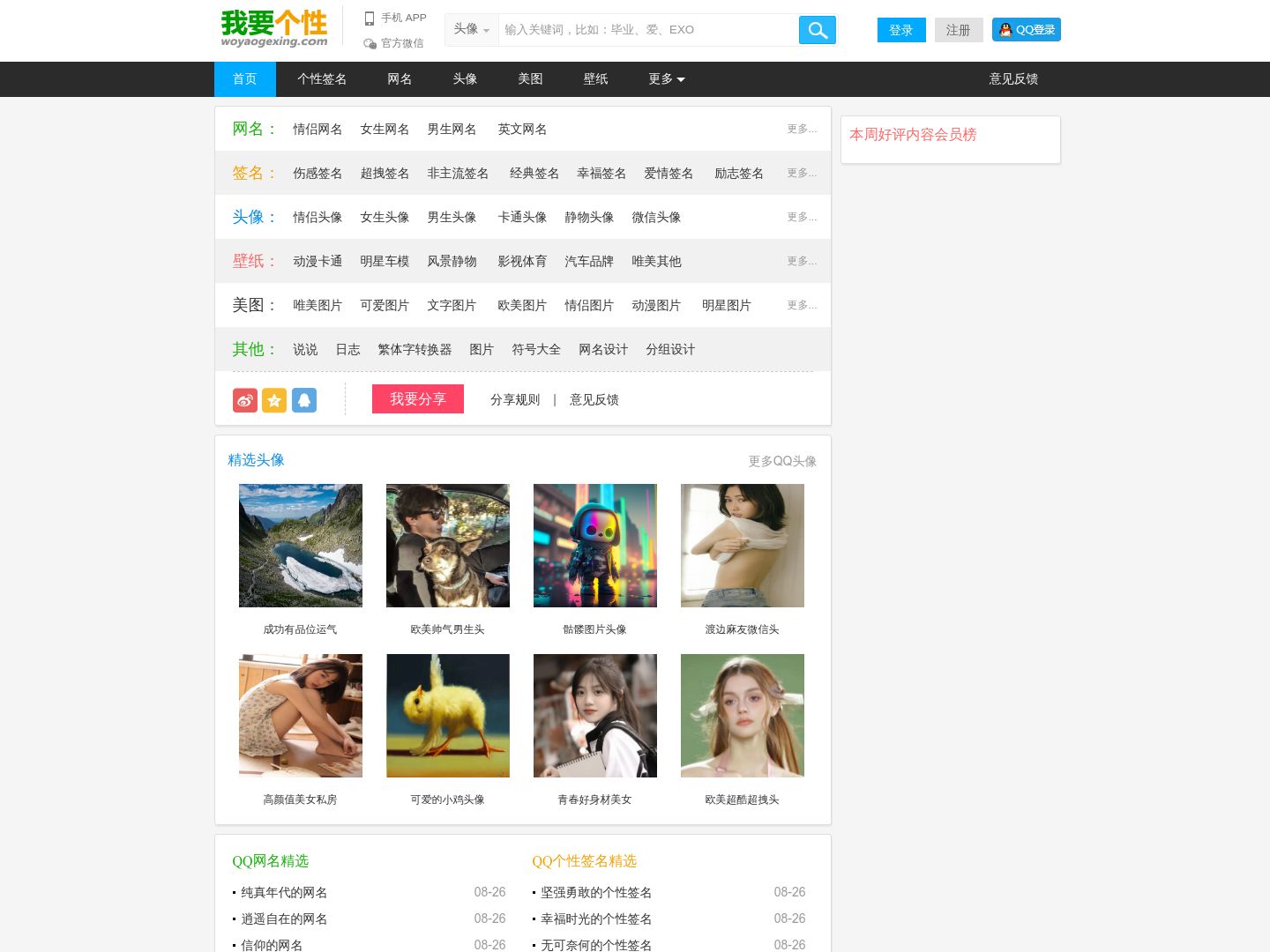
Task: Click the blue QQ bell share icon
Action: point(304,400)
